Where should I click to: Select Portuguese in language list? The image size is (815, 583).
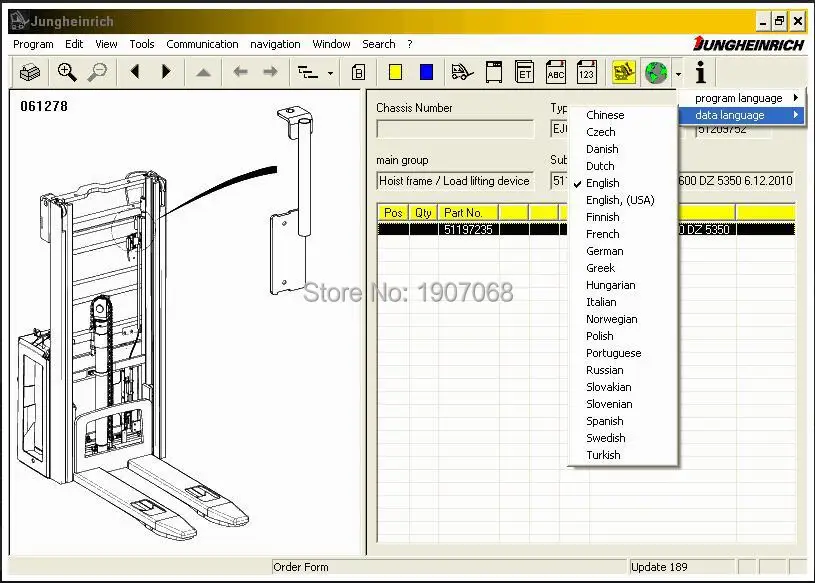point(624,353)
